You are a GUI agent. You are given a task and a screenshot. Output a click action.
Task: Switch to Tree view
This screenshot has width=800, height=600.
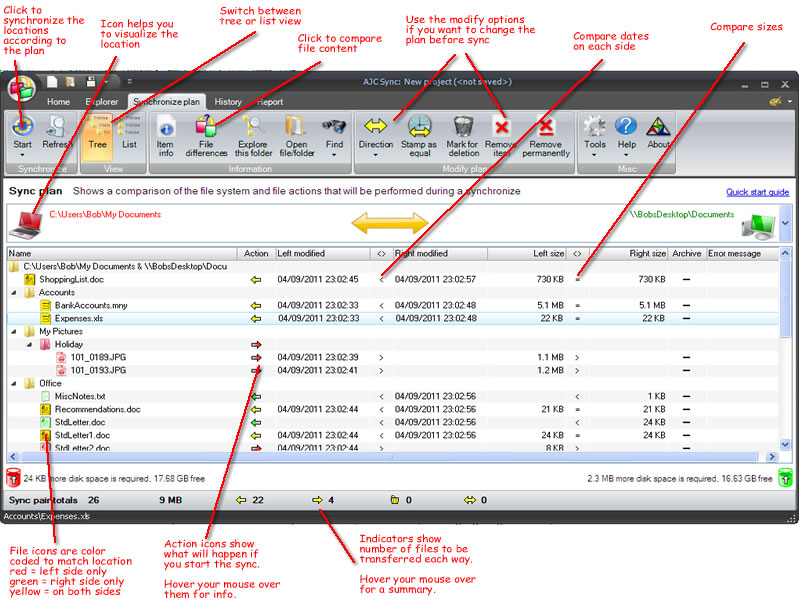tap(97, 137)
